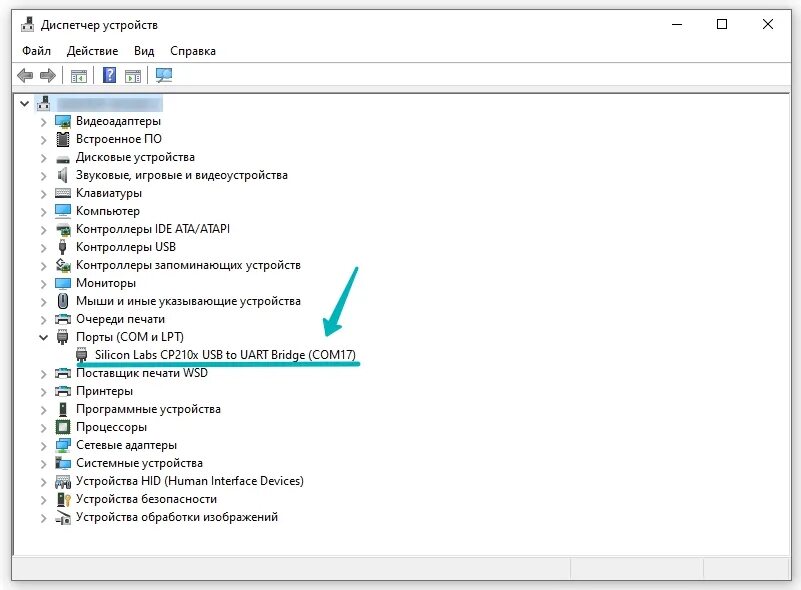Select the Системные устройства row
This screenshot has height=590, width=801.
click(x=139, y=463)
